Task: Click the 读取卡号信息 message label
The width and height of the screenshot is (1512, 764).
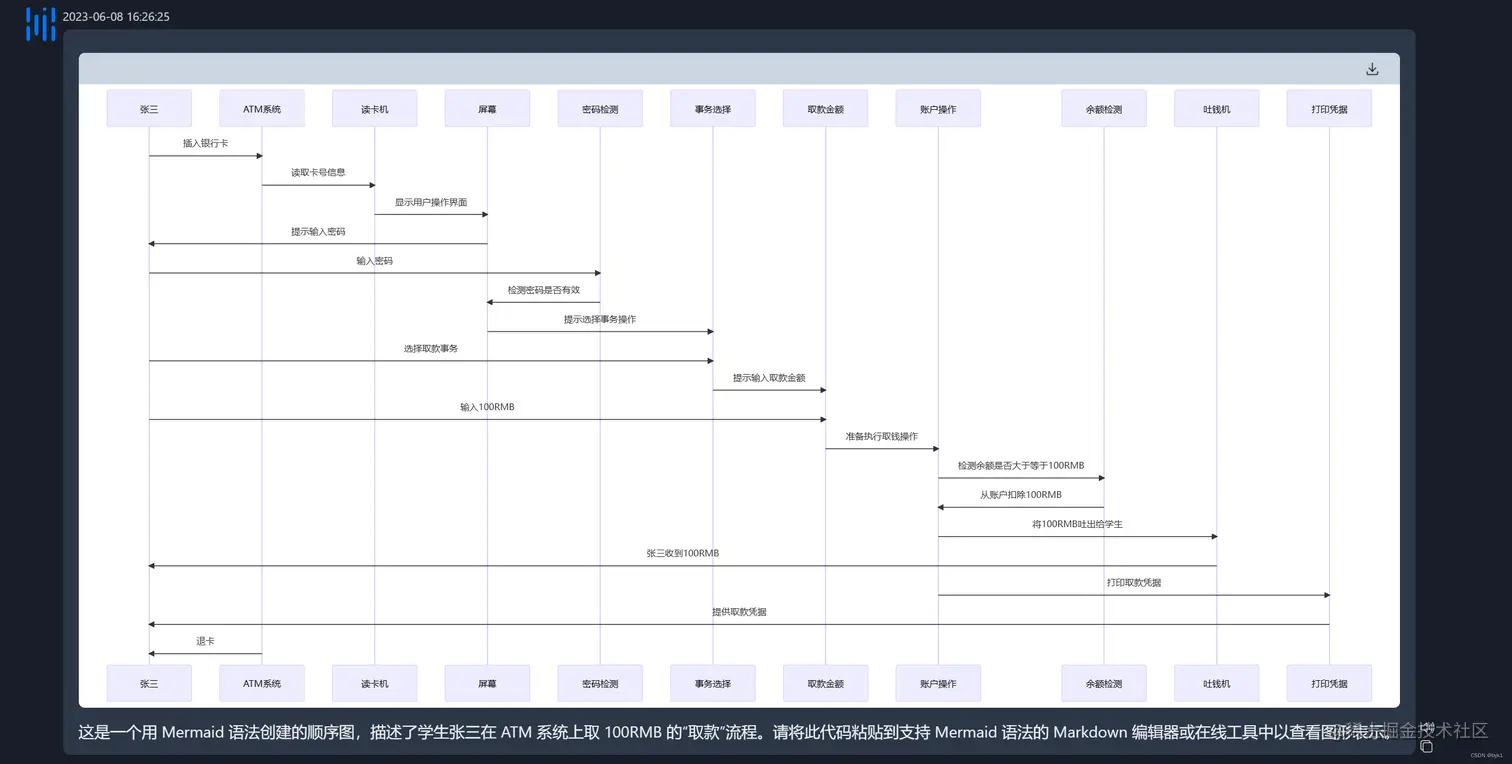Action: pyautogui.click(x=318, y=173)
